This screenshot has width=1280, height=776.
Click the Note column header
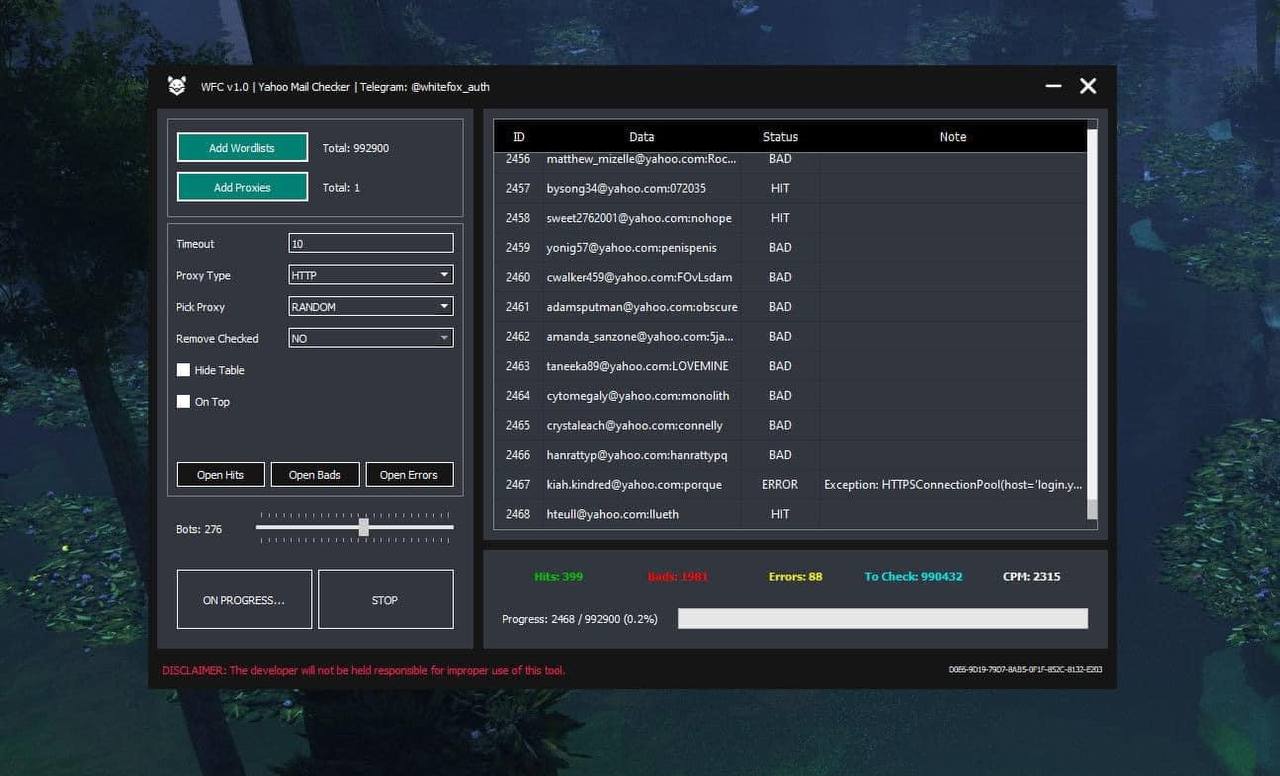(x=953, y=137)
